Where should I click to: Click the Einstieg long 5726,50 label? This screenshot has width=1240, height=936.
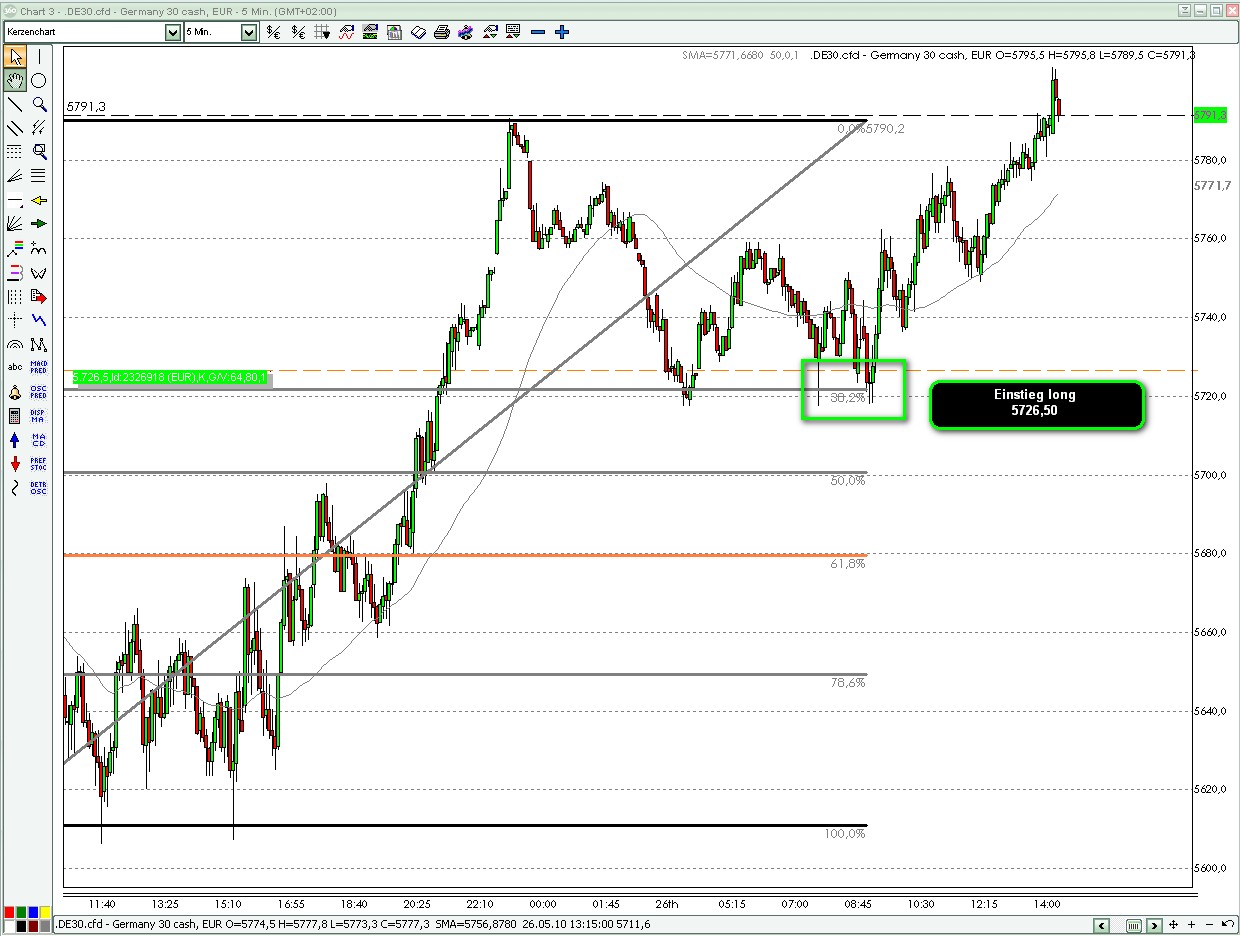coord(1035,403)
